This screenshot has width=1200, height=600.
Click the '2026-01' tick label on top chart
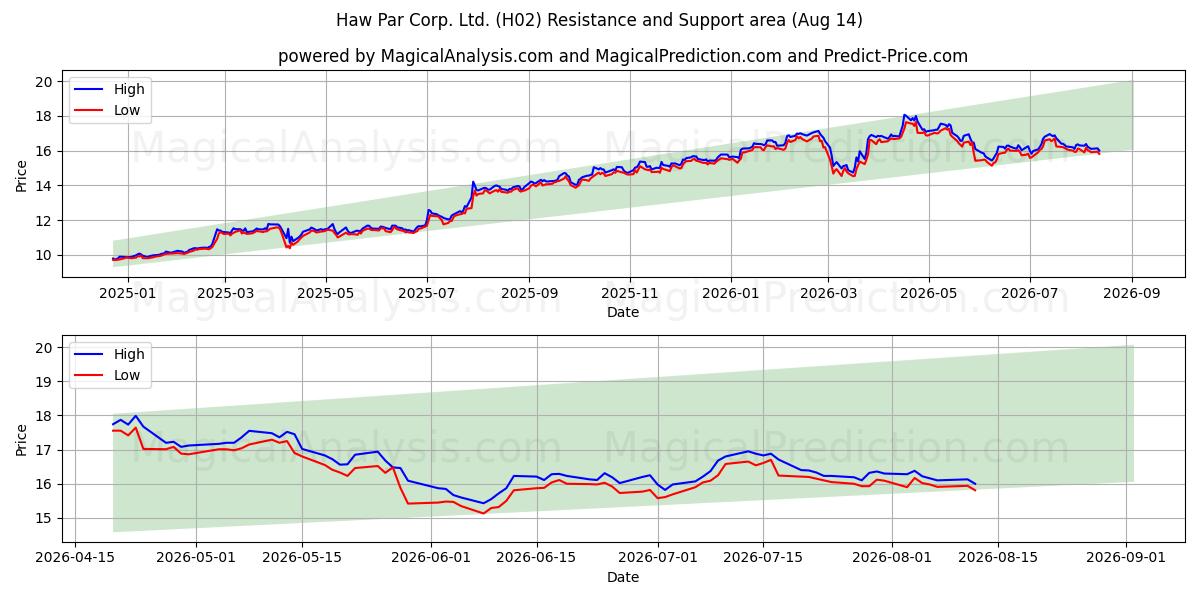731,293
